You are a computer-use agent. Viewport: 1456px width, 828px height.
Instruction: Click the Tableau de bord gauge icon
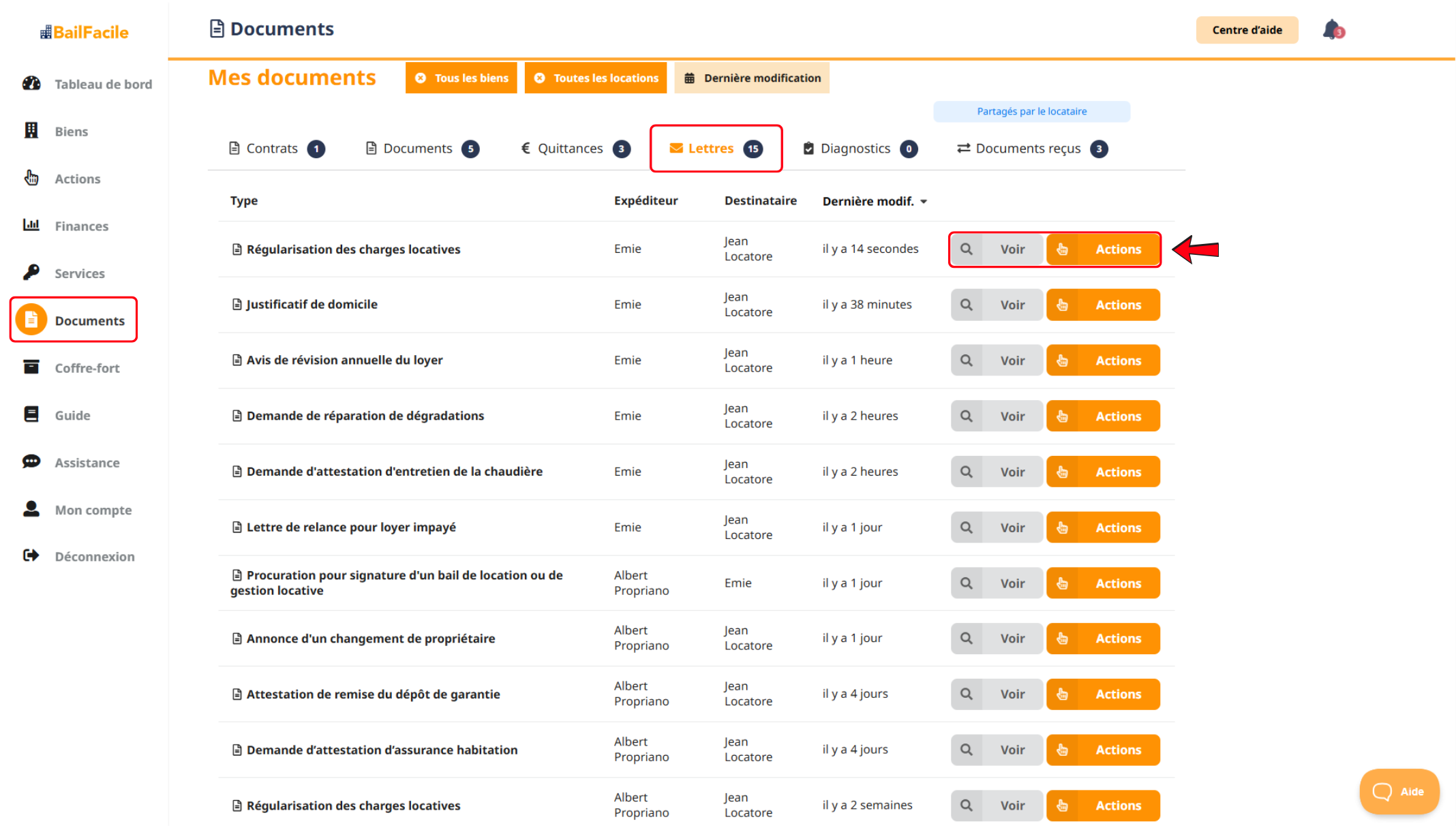(31, 84)
